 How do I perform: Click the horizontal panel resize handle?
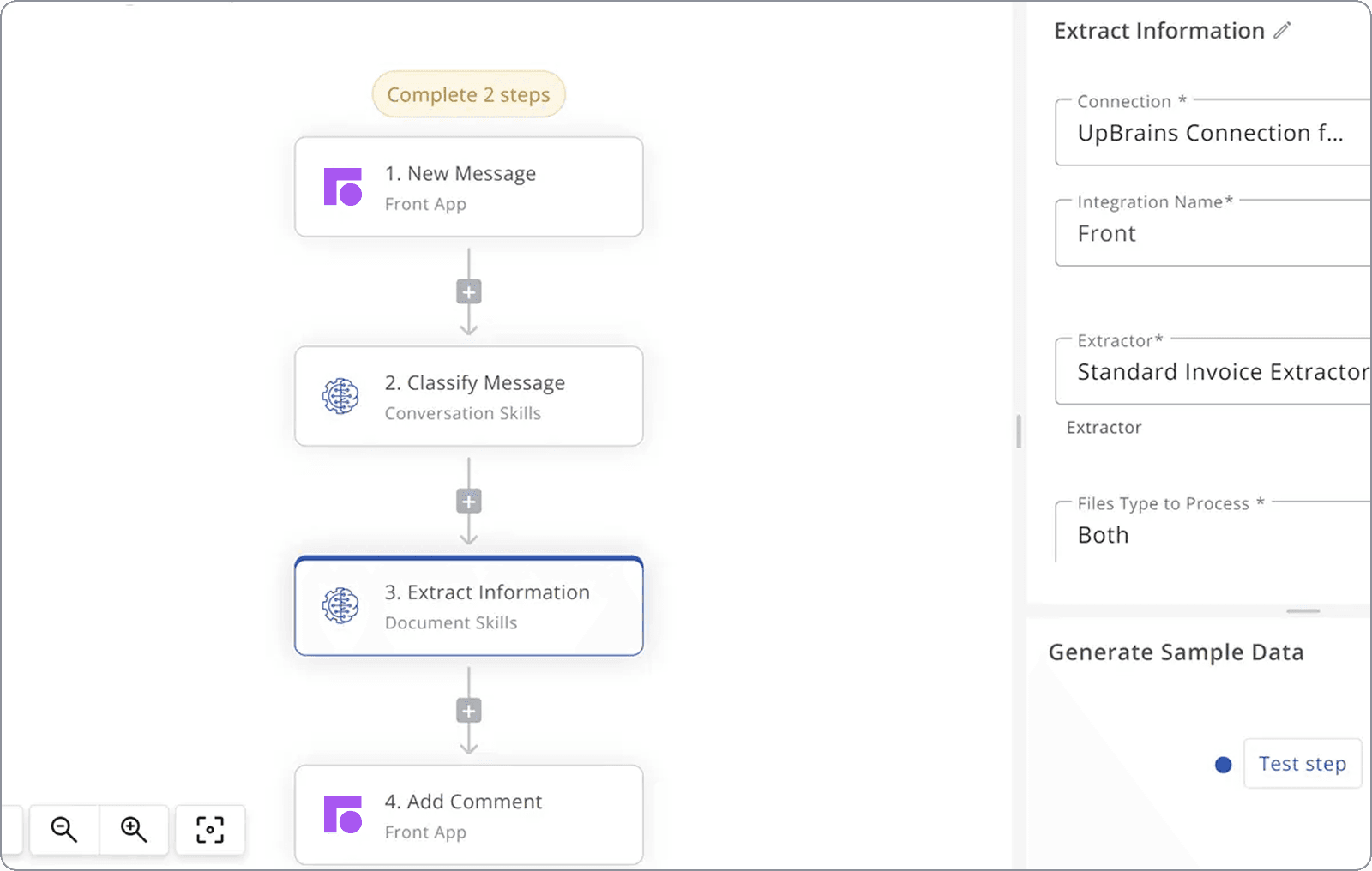pos(1303,610)
